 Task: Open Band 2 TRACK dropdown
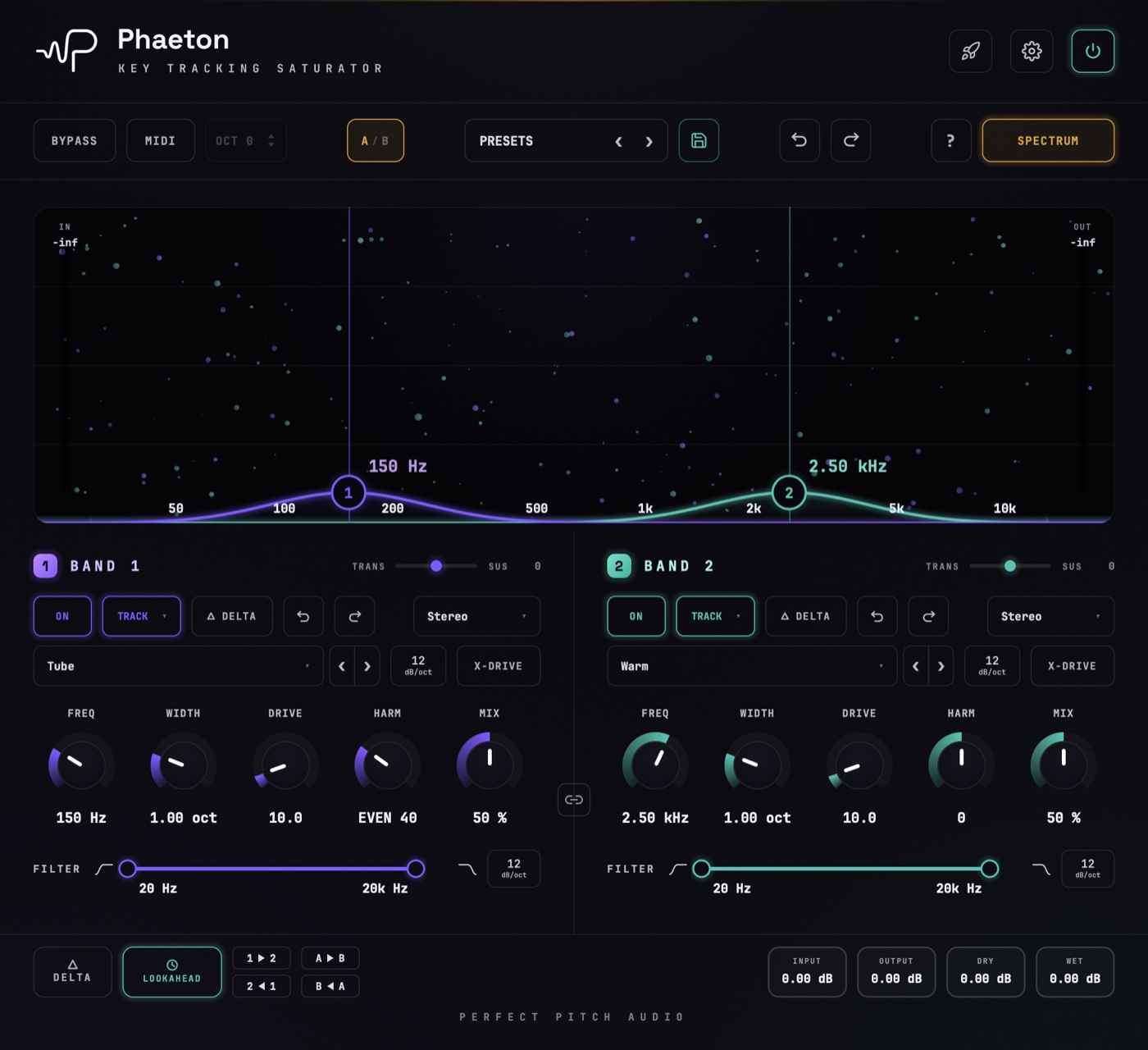[715, 616]
